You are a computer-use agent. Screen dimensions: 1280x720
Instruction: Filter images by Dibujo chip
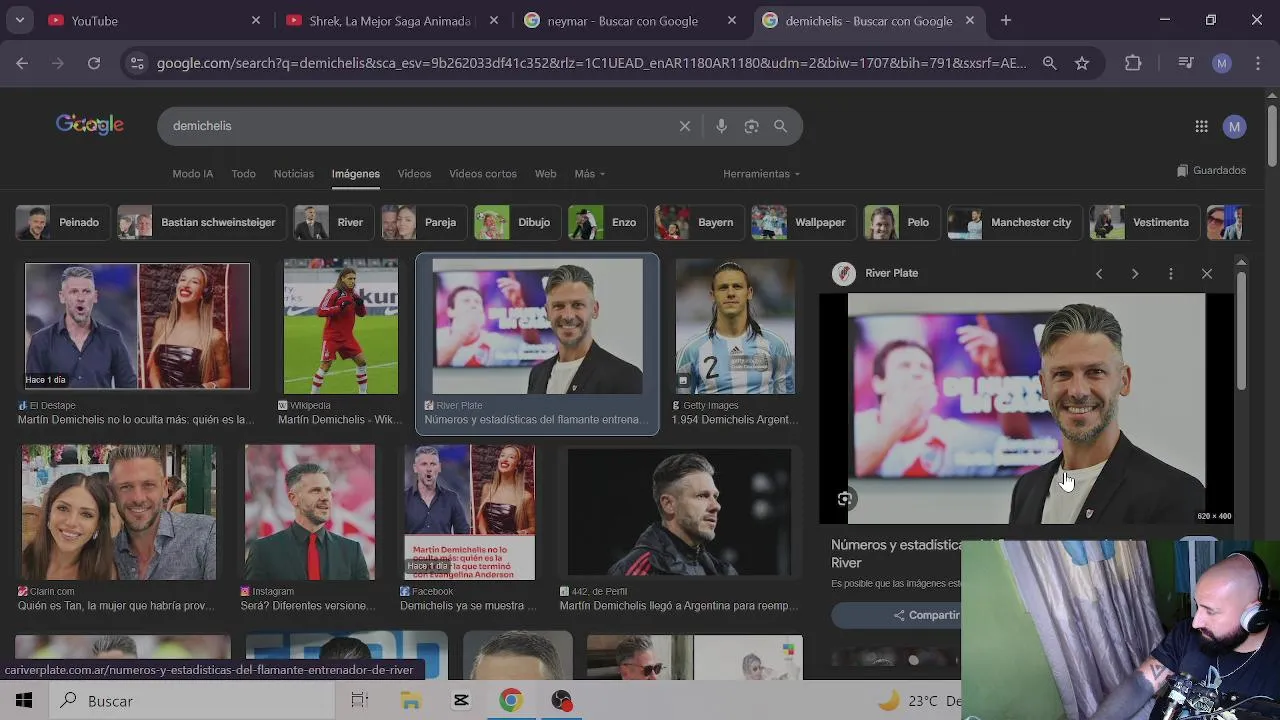coord(517,222)
